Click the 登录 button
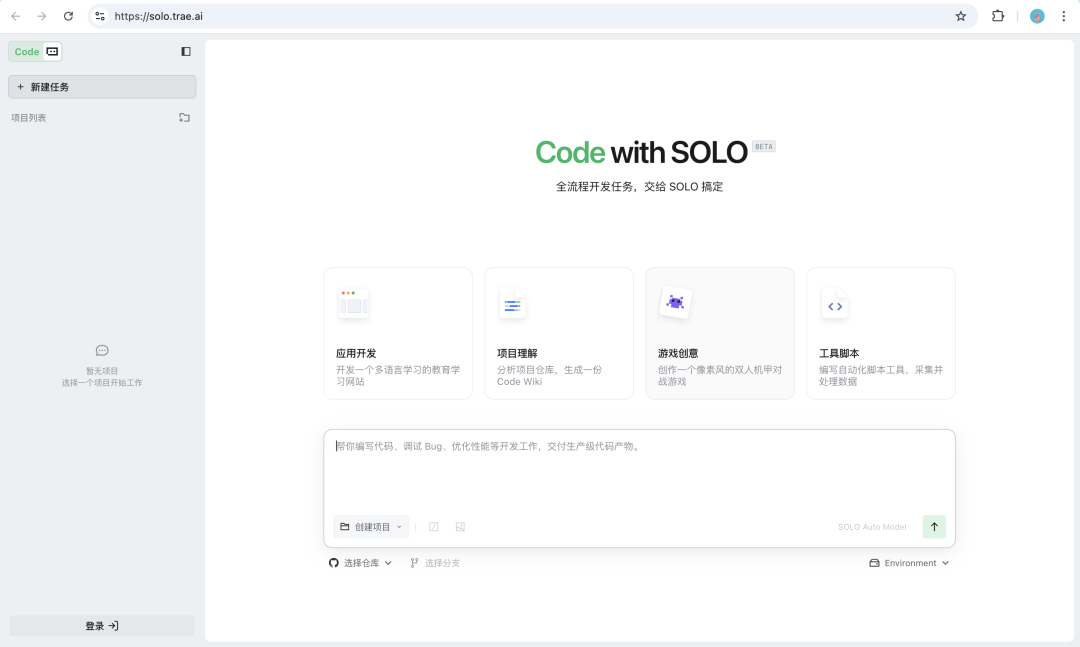 [102, 626]
